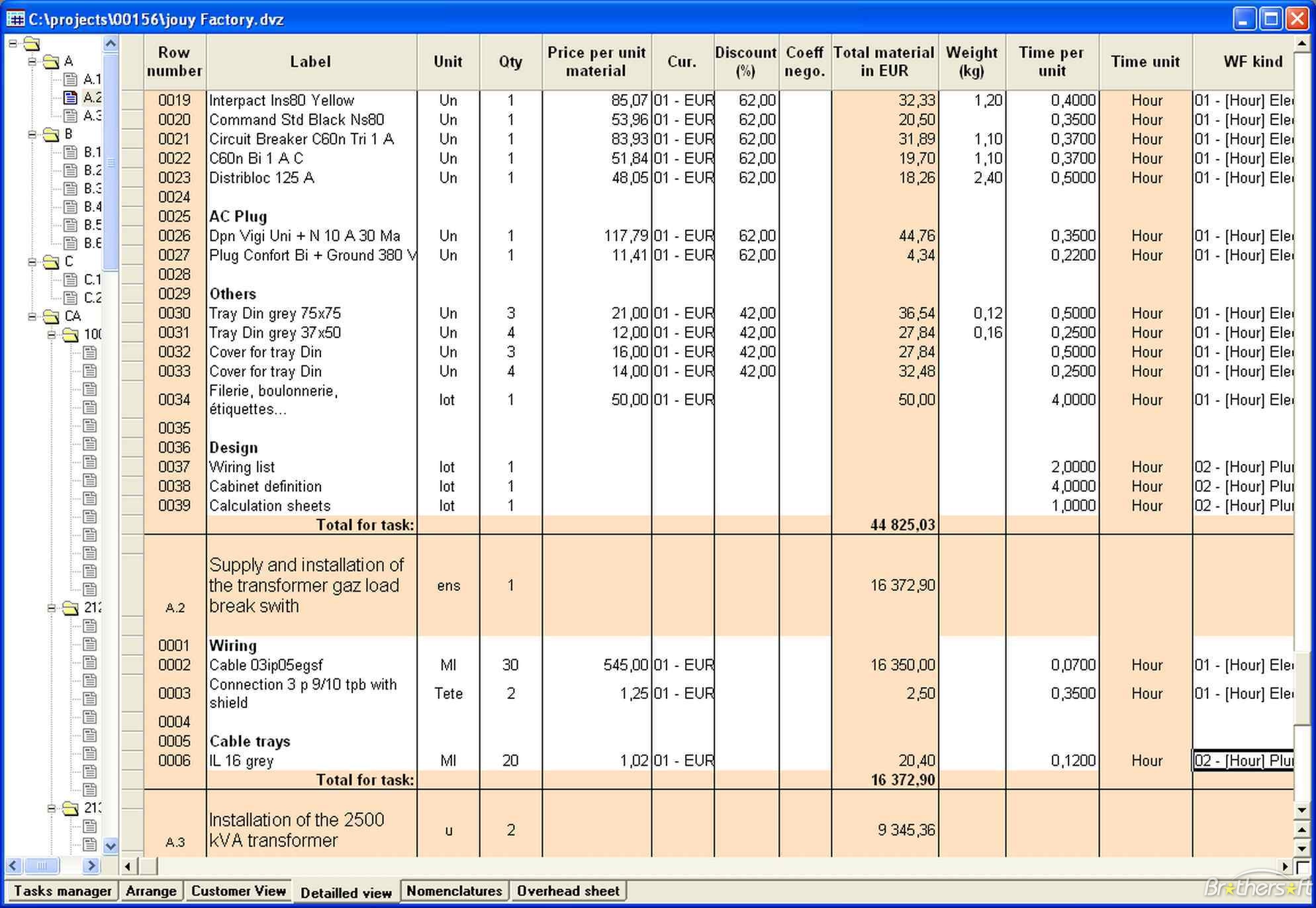Click the folder icon of node A
The width and height of the screenshot is (1316, 908).
coord(52,62)
